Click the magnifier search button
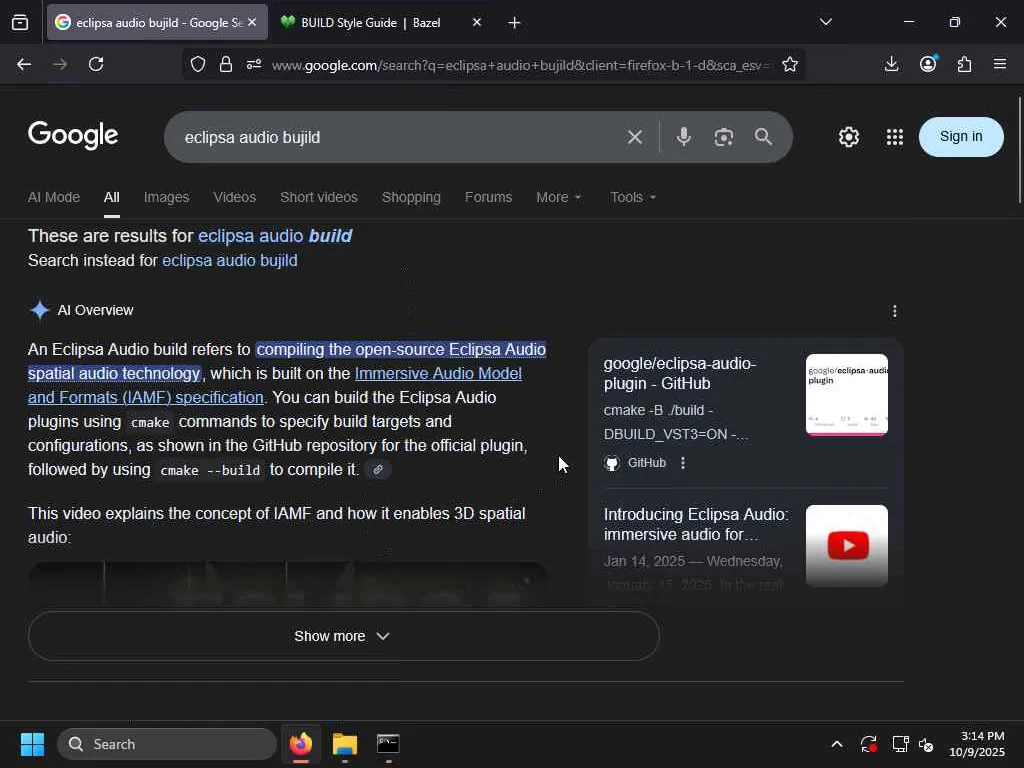The width and height of the screenshot is (1024, 768). (x=763, y=136)
